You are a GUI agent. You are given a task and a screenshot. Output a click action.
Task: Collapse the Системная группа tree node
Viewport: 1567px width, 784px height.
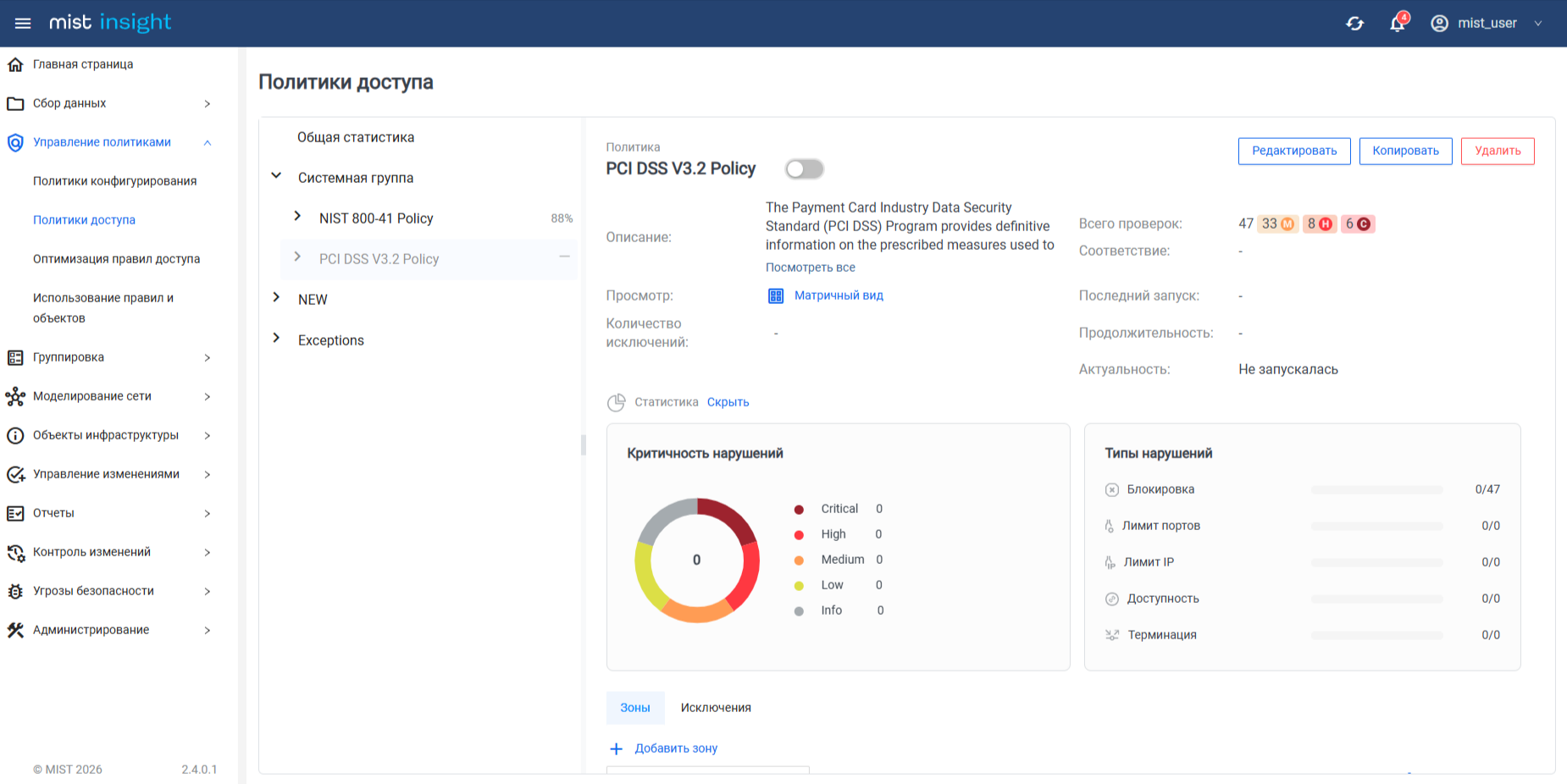click(x=276, y=176)
